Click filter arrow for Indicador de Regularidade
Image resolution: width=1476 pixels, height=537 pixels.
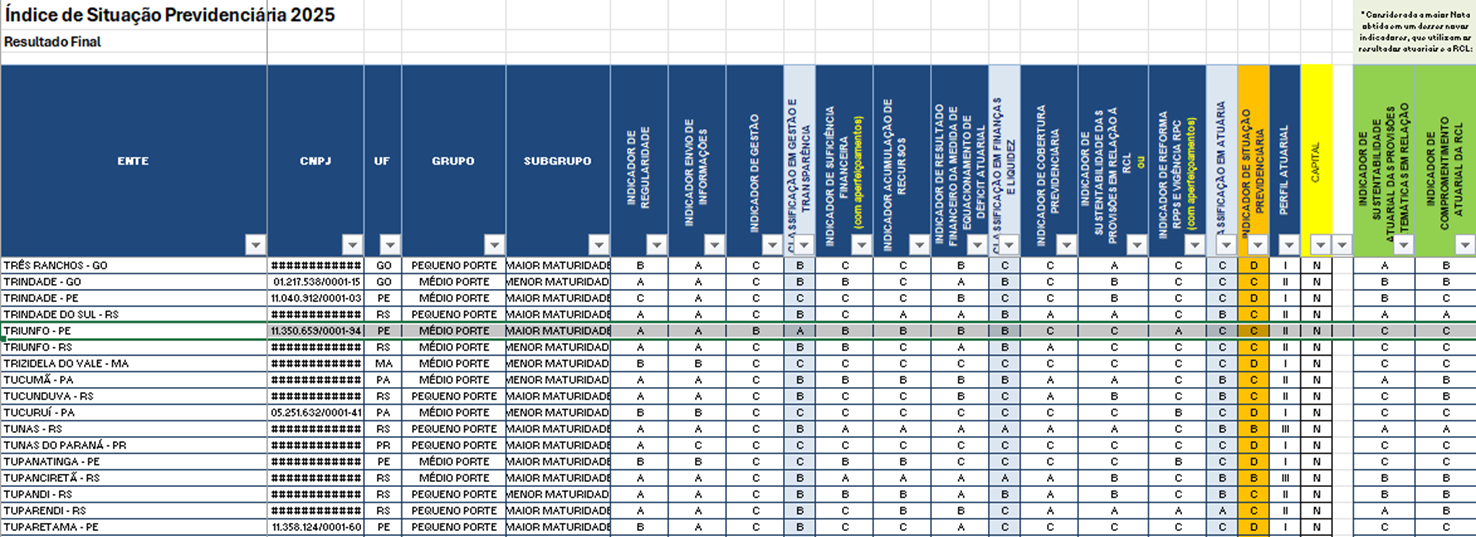656,245
